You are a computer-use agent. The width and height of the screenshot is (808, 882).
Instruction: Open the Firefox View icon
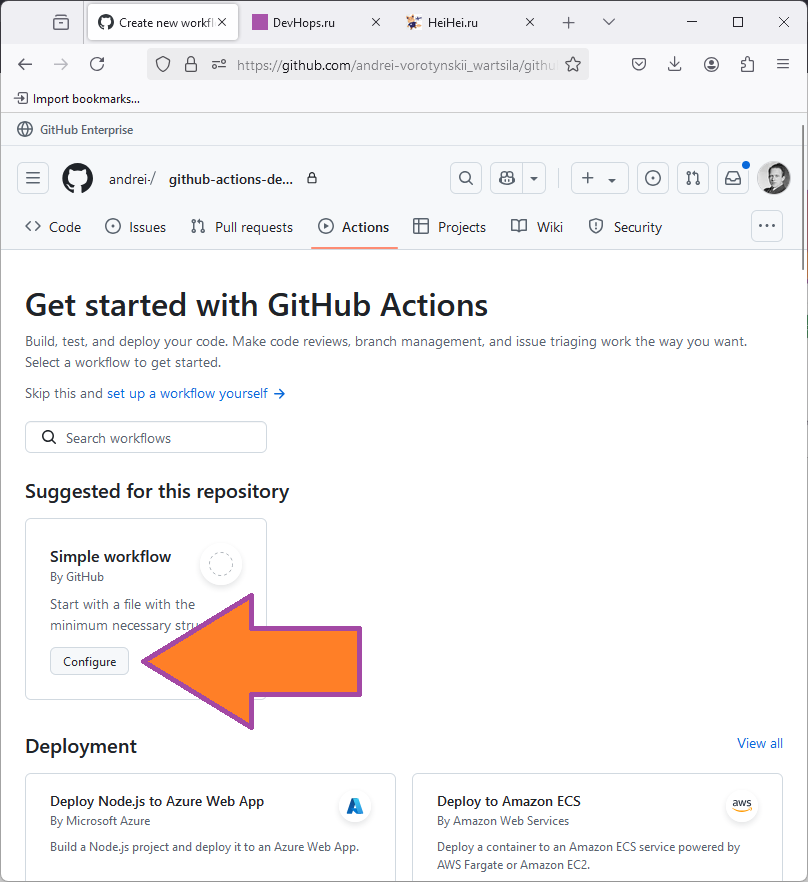coord(61,22)
